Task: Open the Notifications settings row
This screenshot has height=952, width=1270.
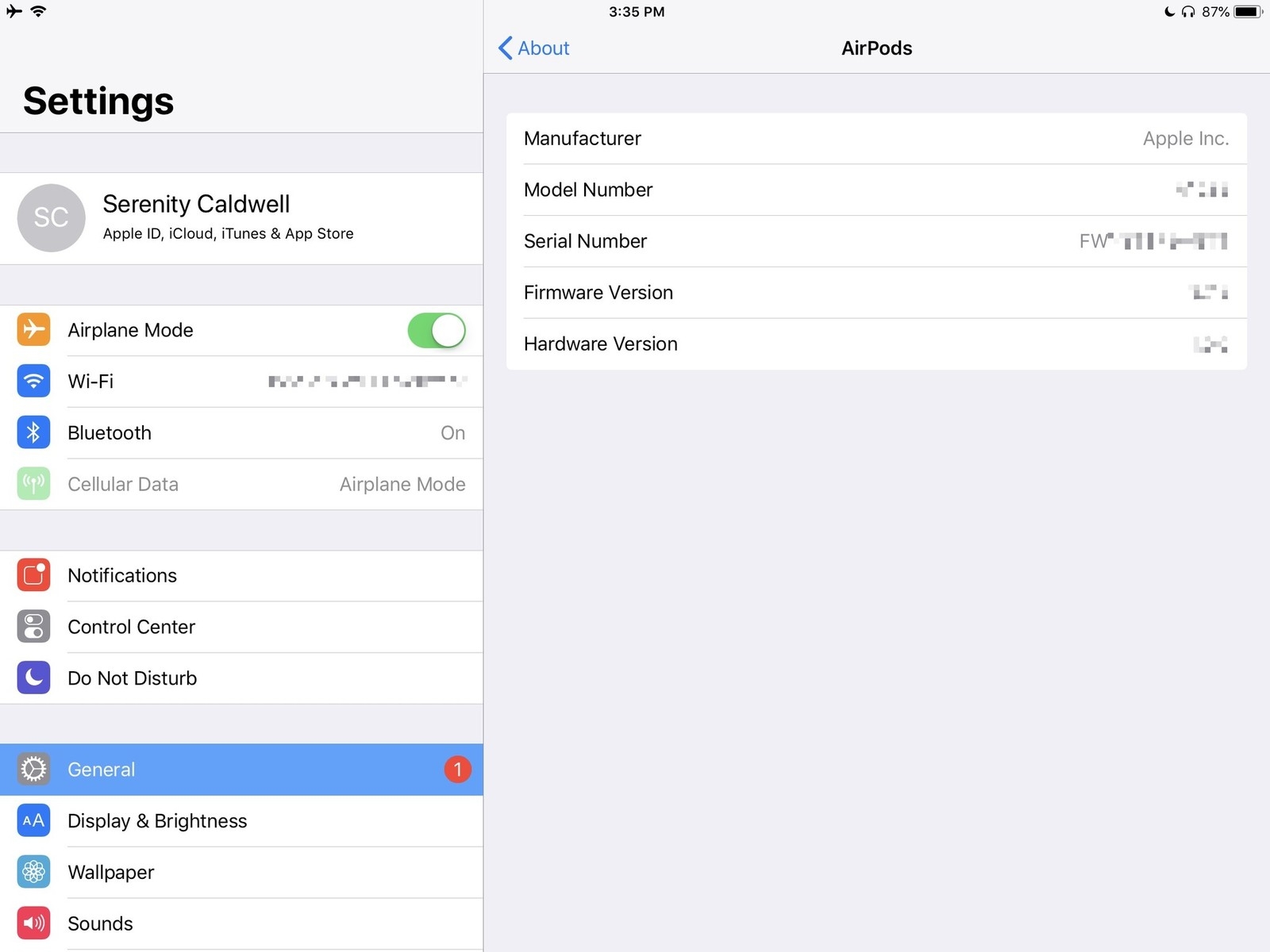Action: [x=241, y=575]
